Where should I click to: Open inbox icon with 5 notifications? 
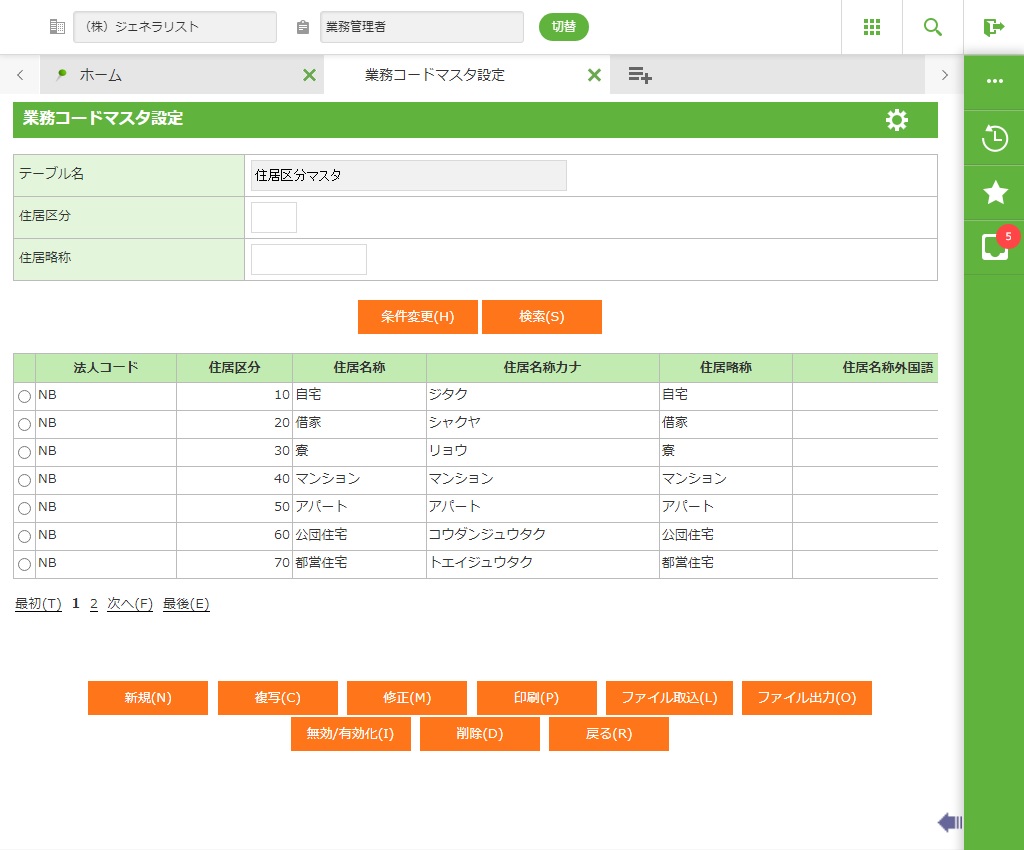click(995, 246)
